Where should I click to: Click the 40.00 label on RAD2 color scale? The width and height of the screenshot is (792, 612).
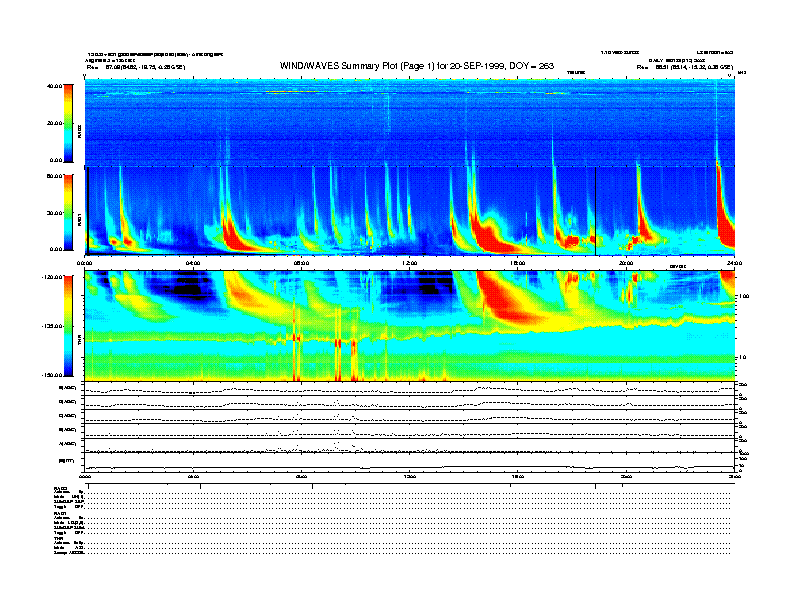click(54, 86)
